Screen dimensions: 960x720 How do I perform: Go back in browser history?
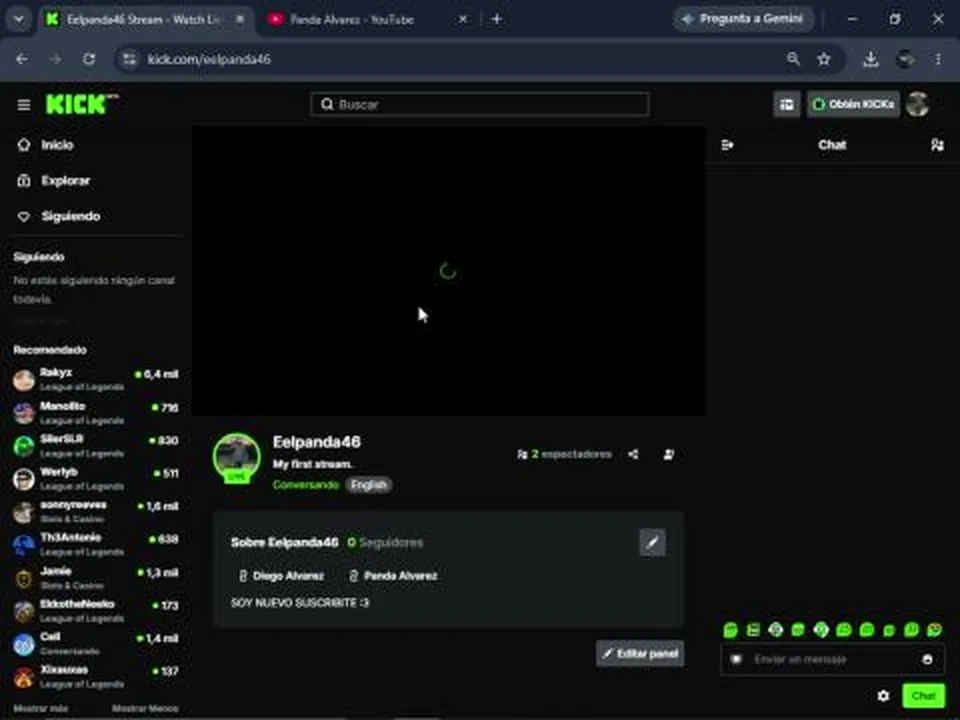pos(22,59)
